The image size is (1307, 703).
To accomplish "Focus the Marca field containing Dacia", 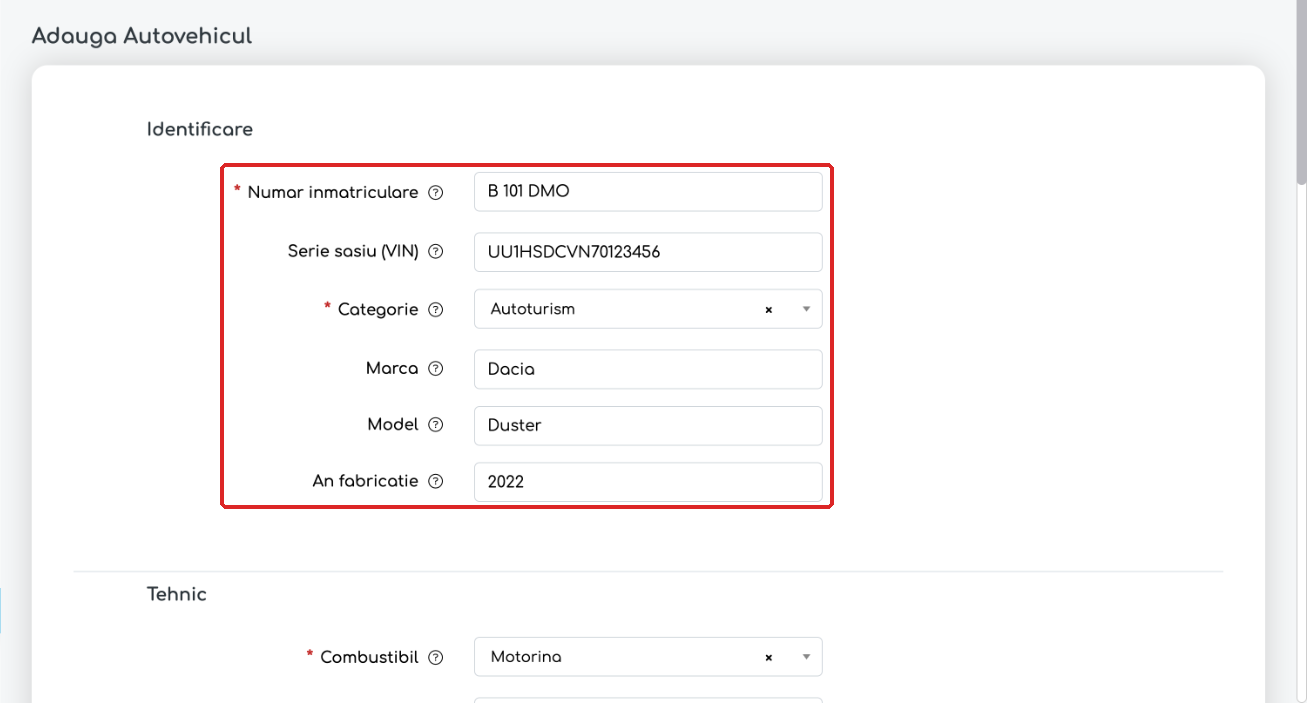I will (x=648, y=369).
